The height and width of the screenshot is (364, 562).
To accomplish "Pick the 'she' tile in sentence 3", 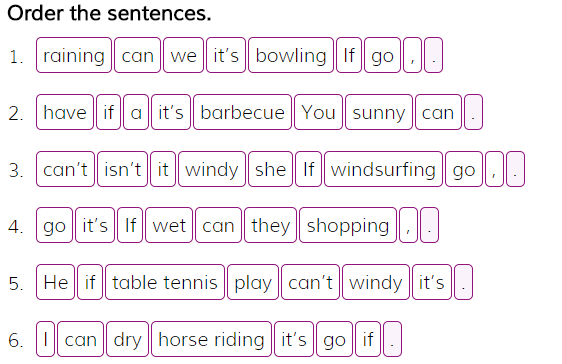I will (x=270, y=169).
